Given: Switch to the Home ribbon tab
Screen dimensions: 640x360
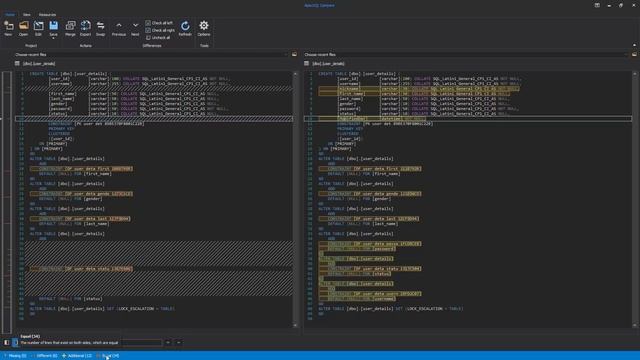Looking at the screenshot, I should pos(10,15).
